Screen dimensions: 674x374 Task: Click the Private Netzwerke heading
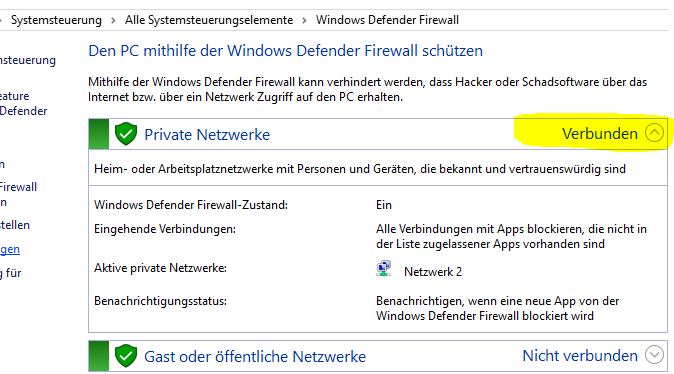click(x=207, y=135)
